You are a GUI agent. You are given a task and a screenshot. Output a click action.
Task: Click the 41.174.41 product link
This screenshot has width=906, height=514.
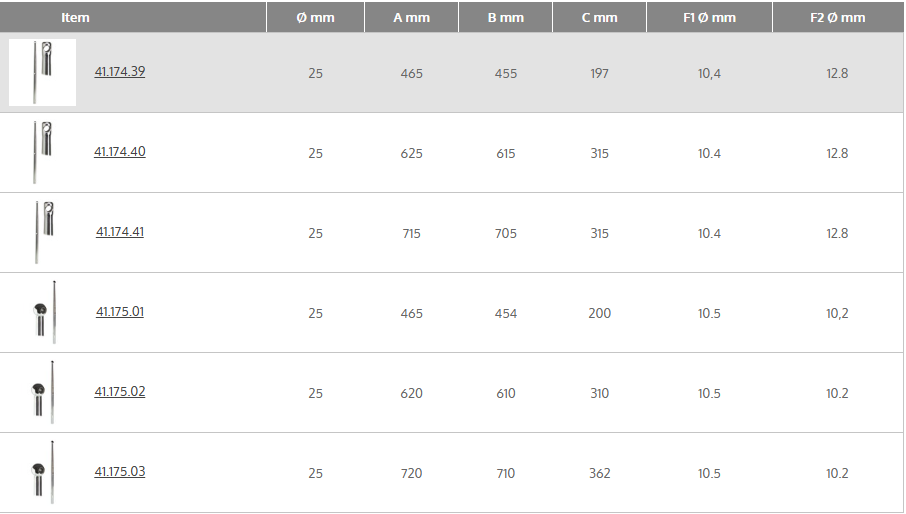pyautogui.click(x=120, y=232)
